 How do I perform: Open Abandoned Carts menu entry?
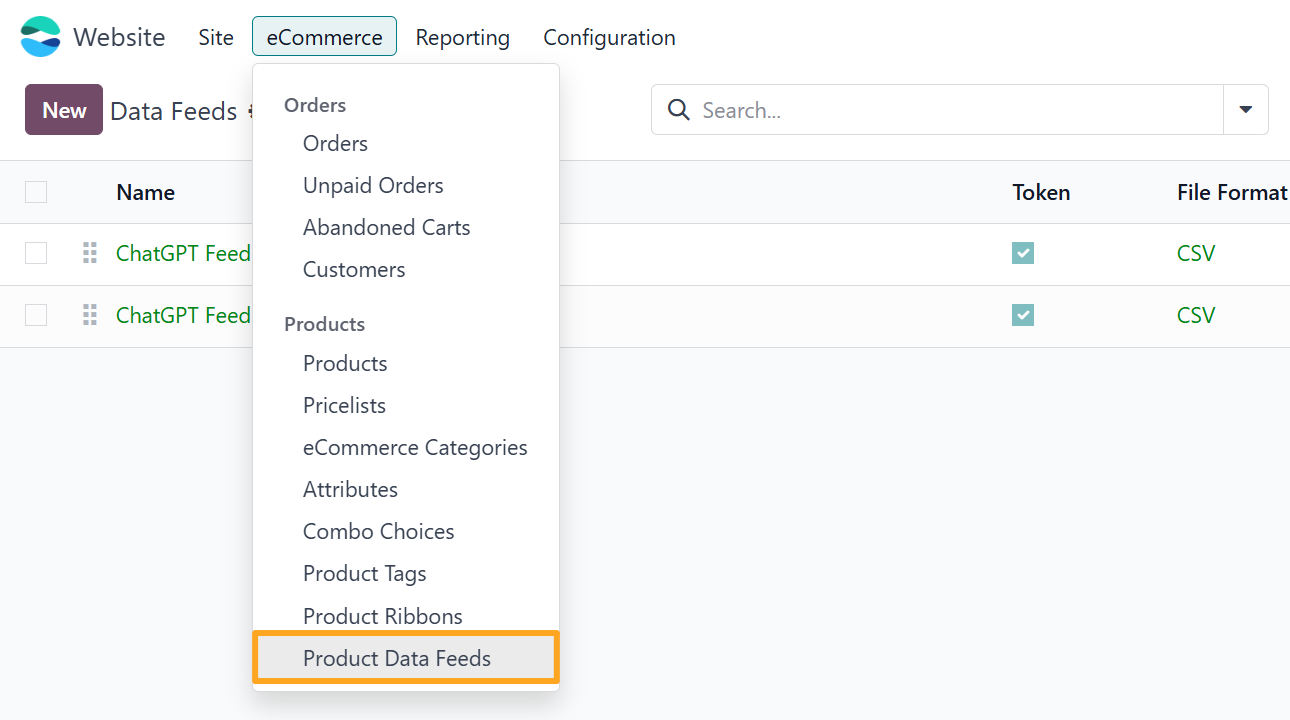406,227
